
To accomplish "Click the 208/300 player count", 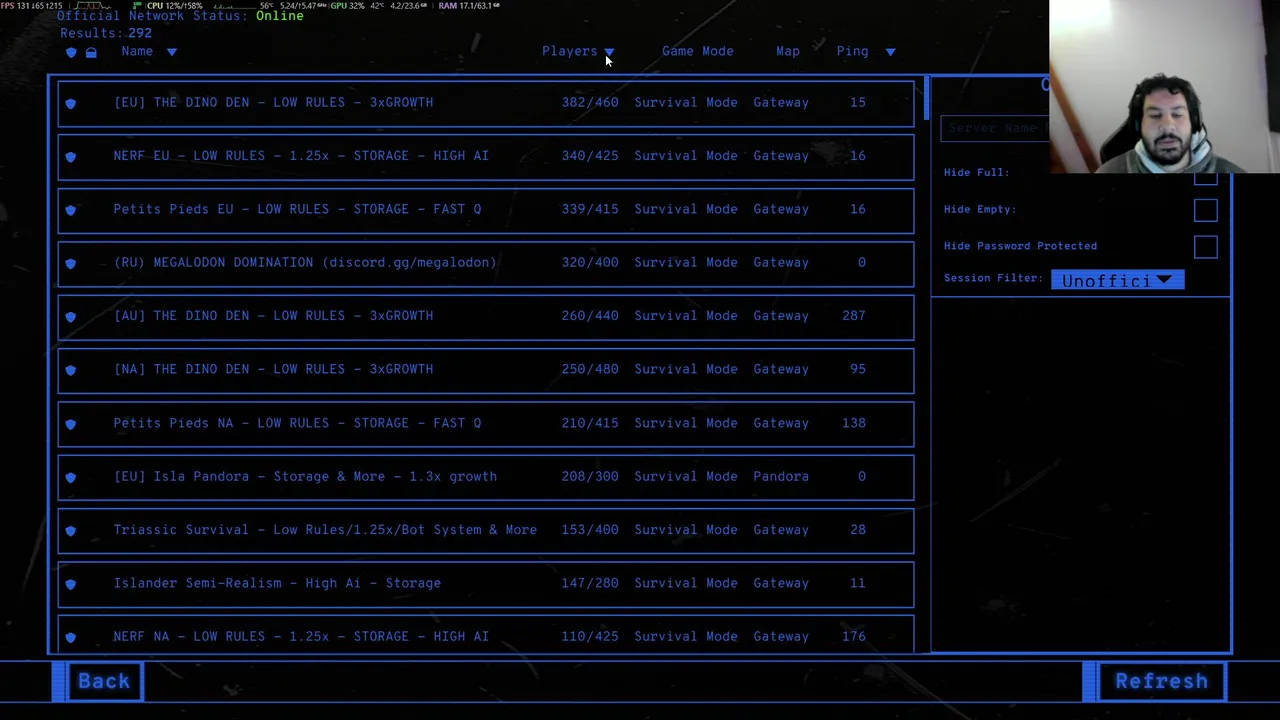I will pos(590,476).
